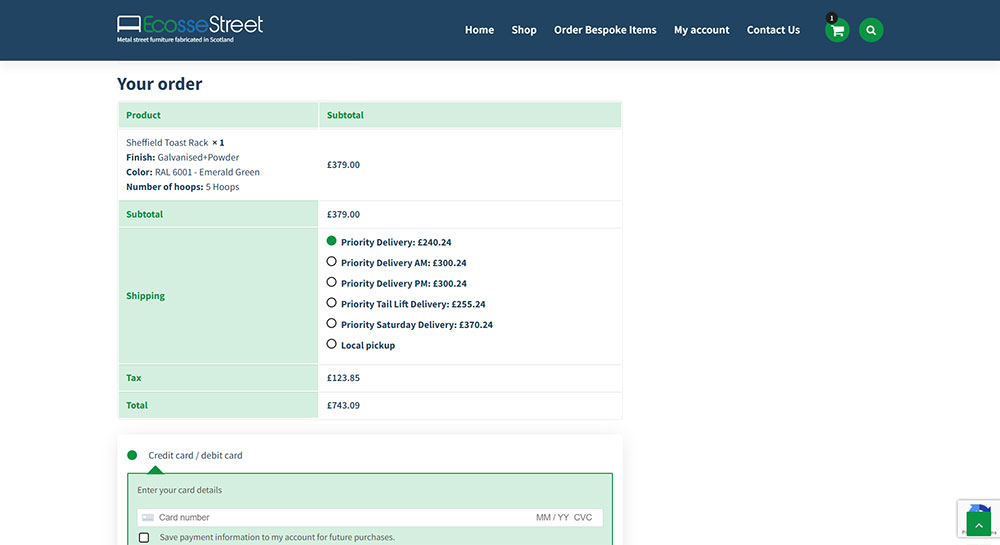Click the Total row label

pos(136,405)
